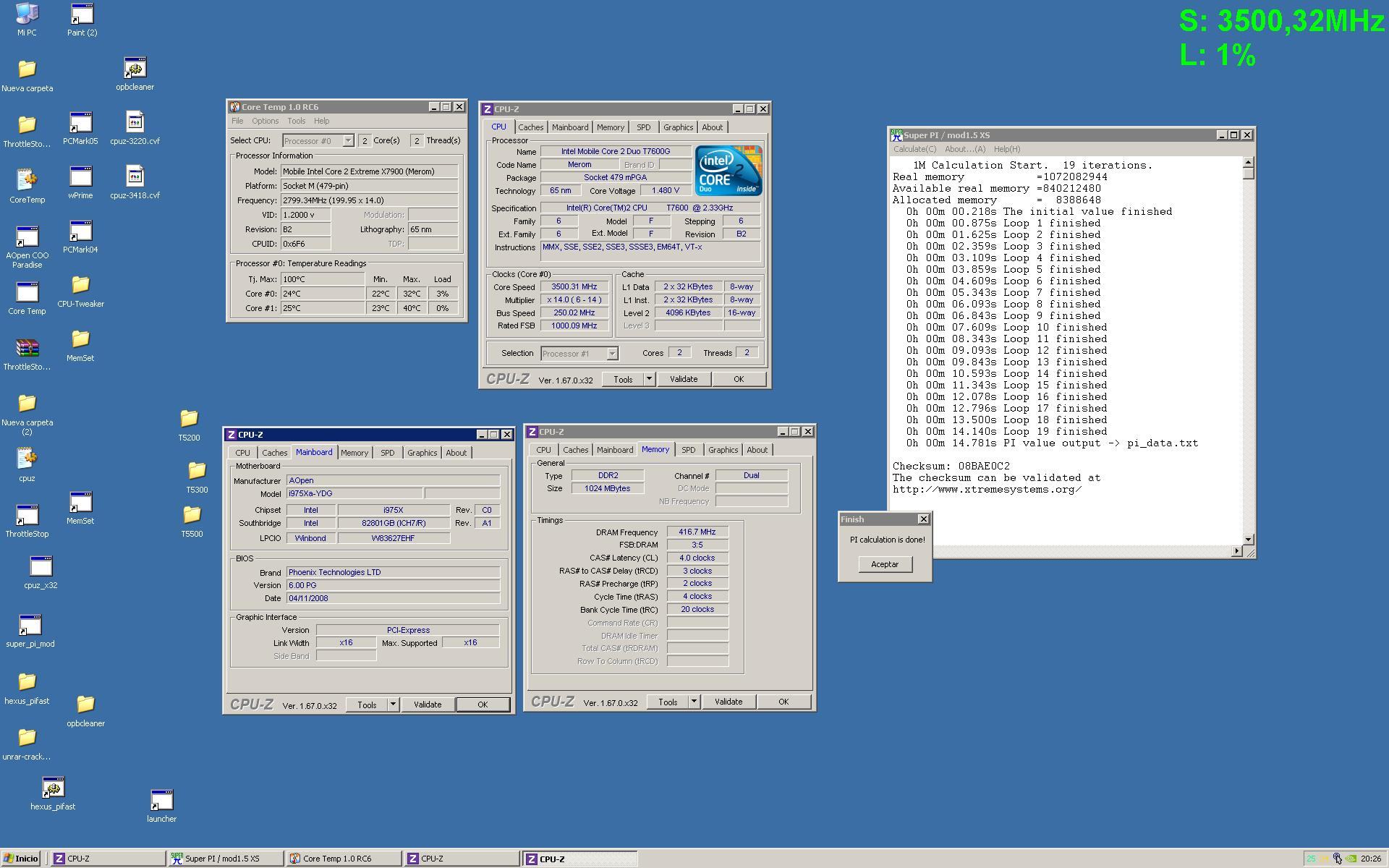
Task: Click the Super PI vertical scrollbar down arrow
Action: (1248, 539)
